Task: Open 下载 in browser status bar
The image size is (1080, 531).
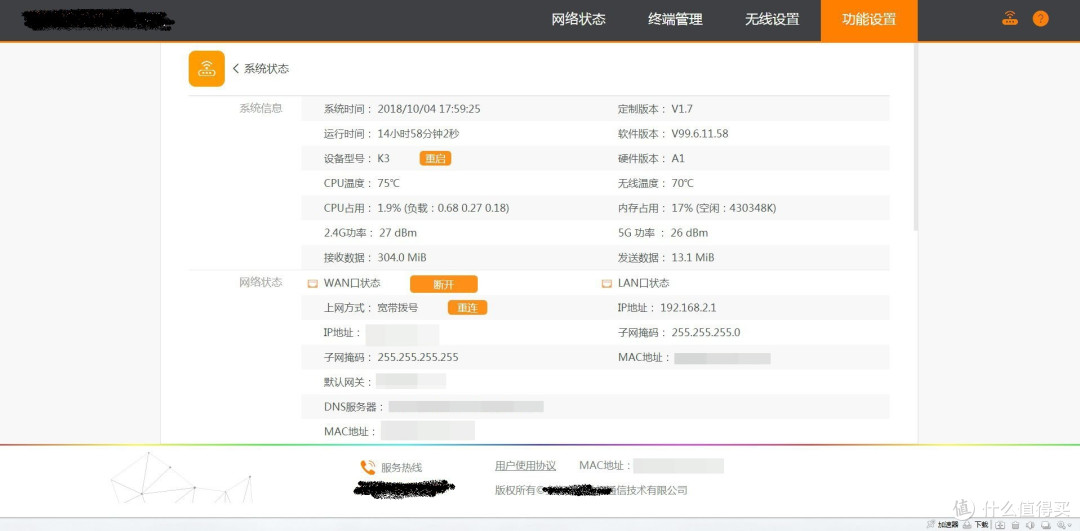Action: pos(975,525)
